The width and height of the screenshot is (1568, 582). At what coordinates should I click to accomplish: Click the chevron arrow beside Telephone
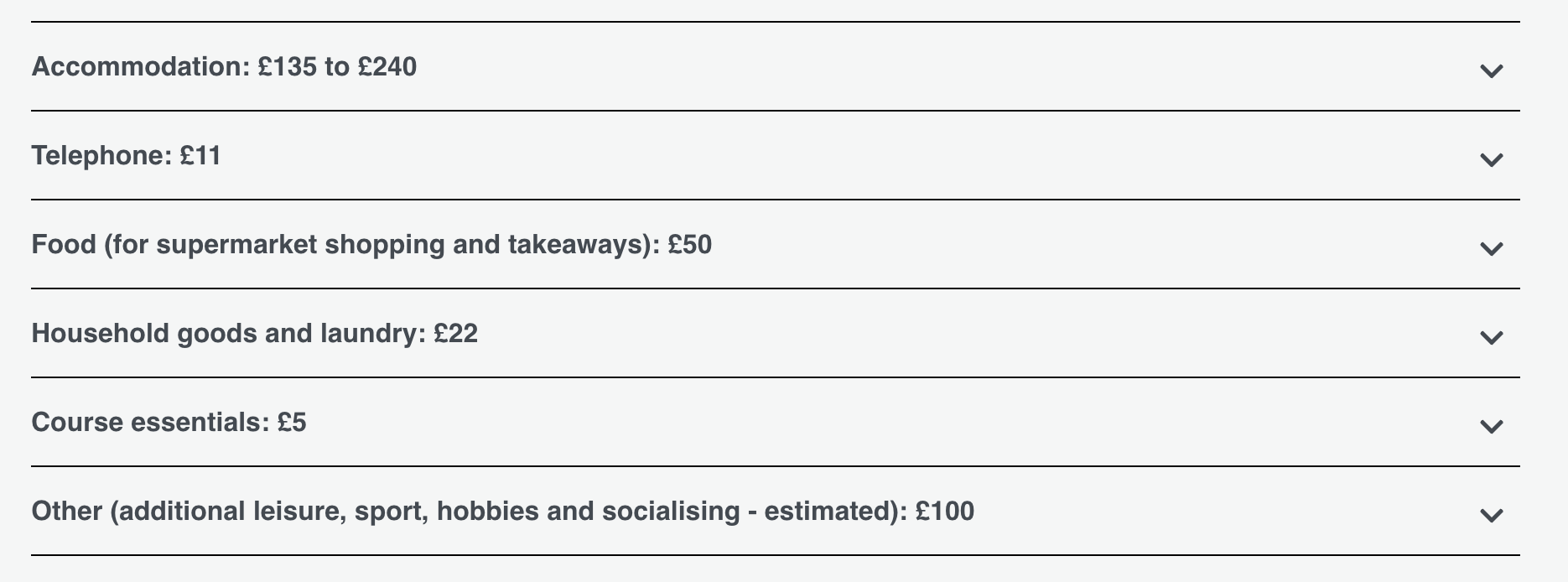pos(1491,159)
